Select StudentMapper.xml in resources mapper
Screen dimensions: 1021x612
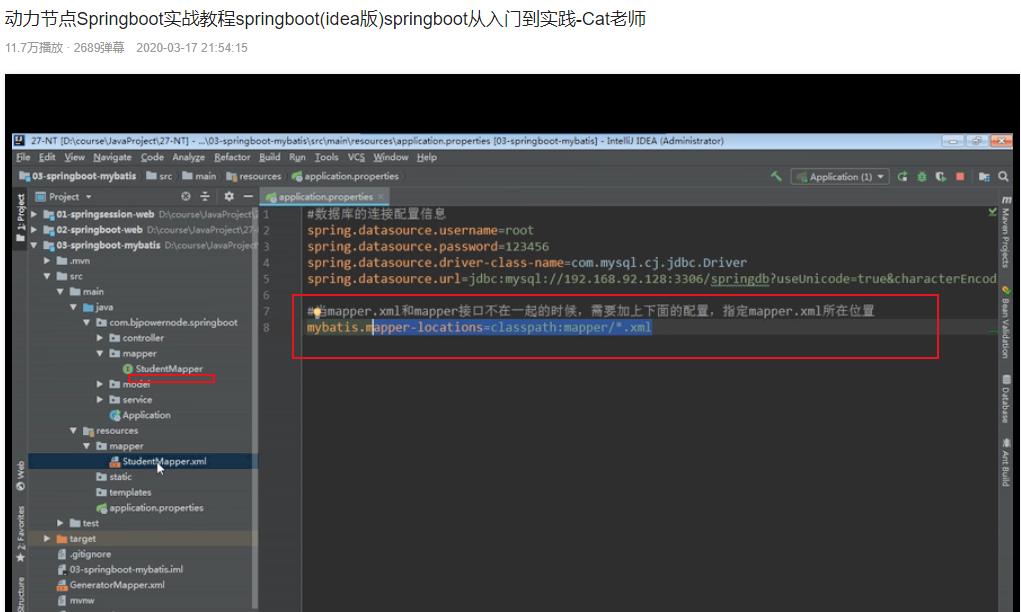pyautogui.click(x=158, y=462)
